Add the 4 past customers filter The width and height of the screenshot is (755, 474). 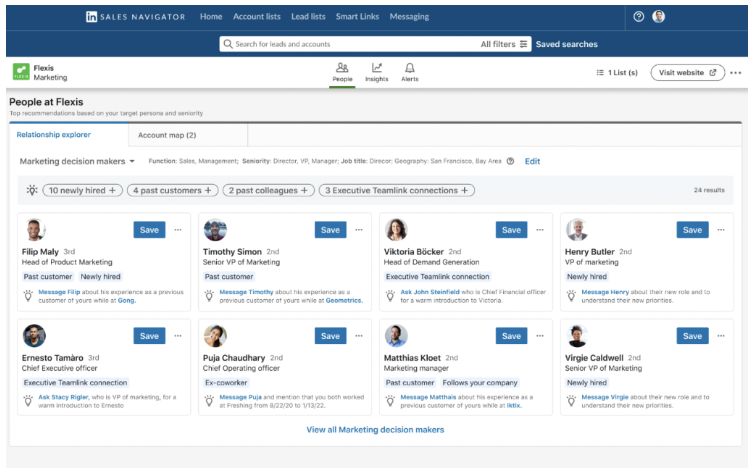172,190
